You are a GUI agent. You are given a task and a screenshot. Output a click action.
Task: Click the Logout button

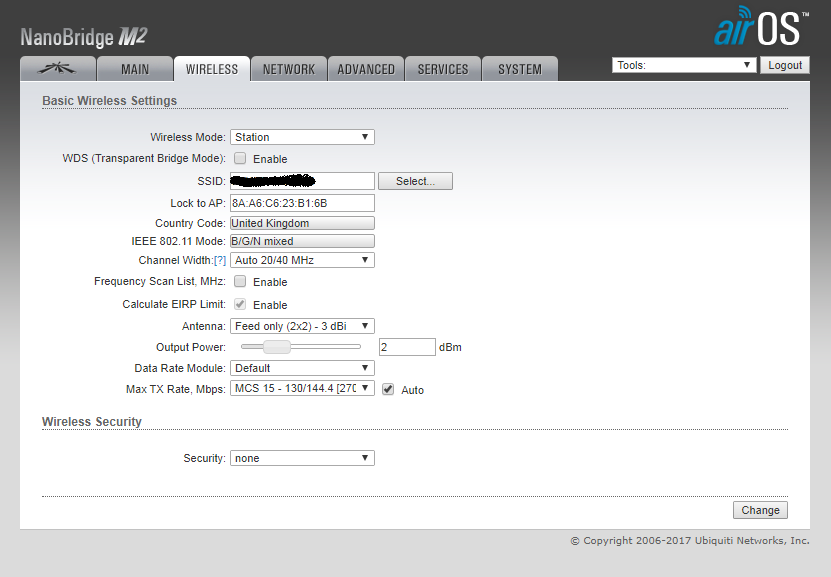[785, 65]
